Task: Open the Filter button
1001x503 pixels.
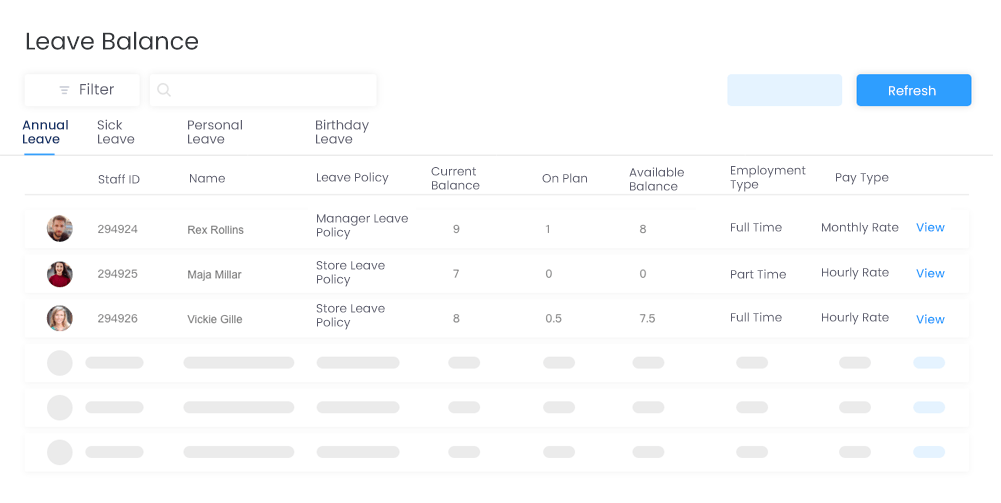Action: (x=82, y=90)
